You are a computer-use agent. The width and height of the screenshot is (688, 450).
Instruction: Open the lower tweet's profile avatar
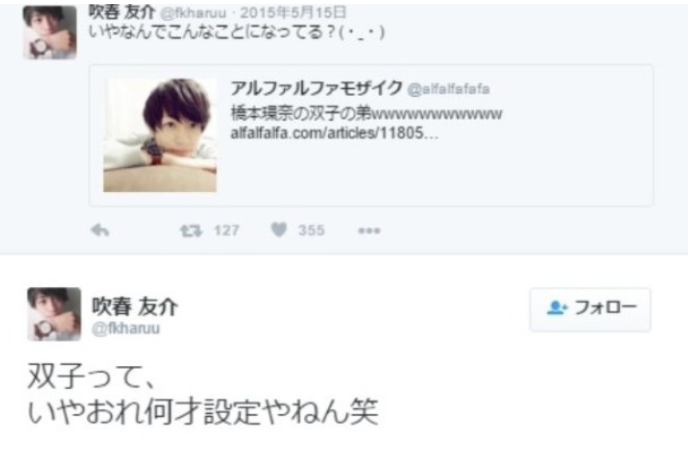pos(54,314)
